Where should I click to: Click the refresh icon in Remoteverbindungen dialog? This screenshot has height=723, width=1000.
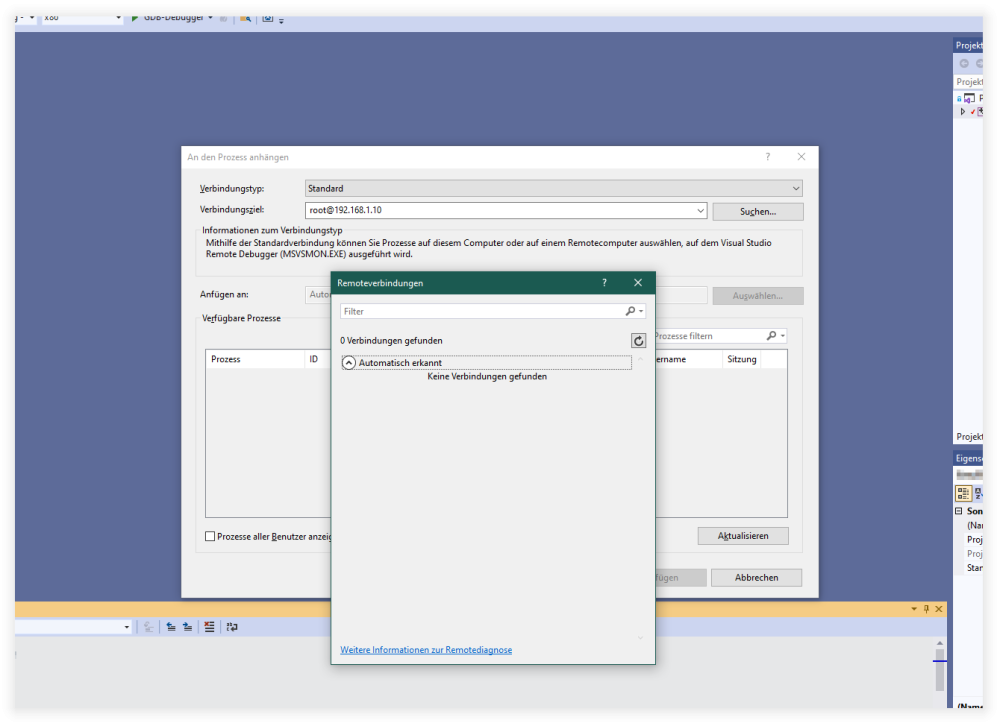coord(638,341)
